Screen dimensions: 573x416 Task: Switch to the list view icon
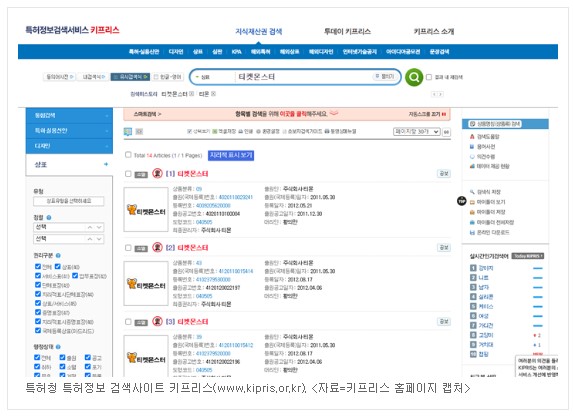(128, 132)
